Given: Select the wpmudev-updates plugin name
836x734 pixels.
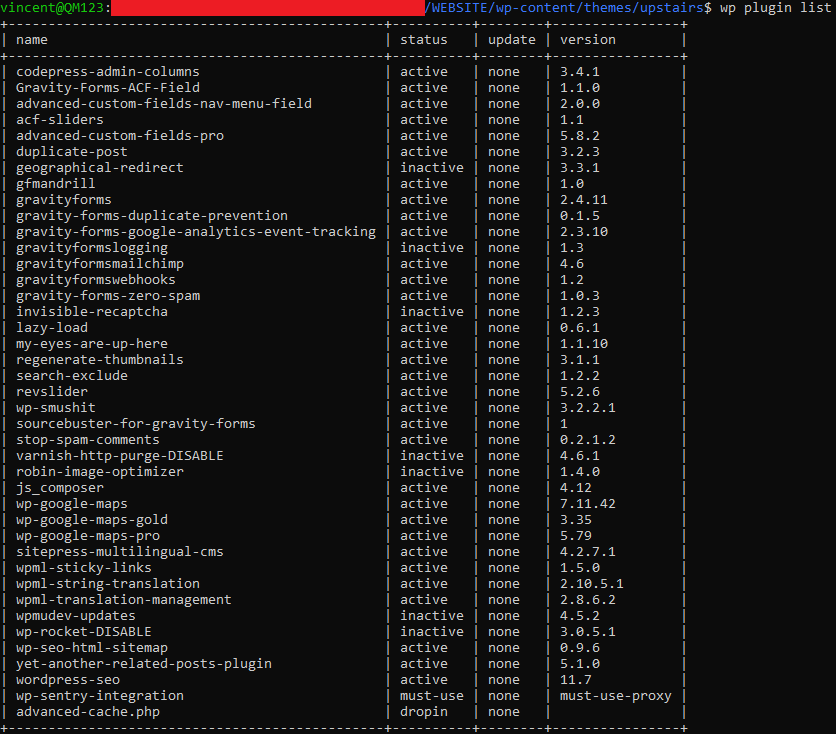Looking at the screenshot, I should coord(76,616).
